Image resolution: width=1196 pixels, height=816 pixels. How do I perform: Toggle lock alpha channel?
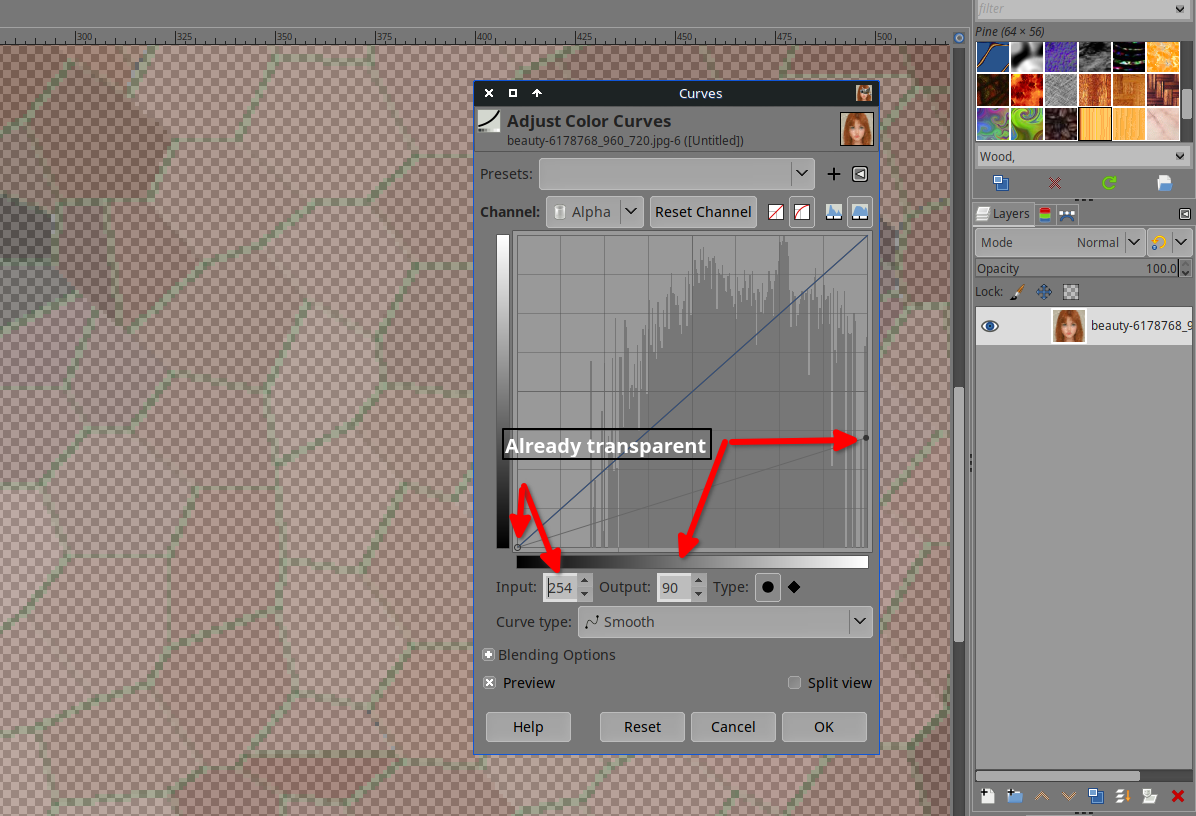(x=1071, y=291)
